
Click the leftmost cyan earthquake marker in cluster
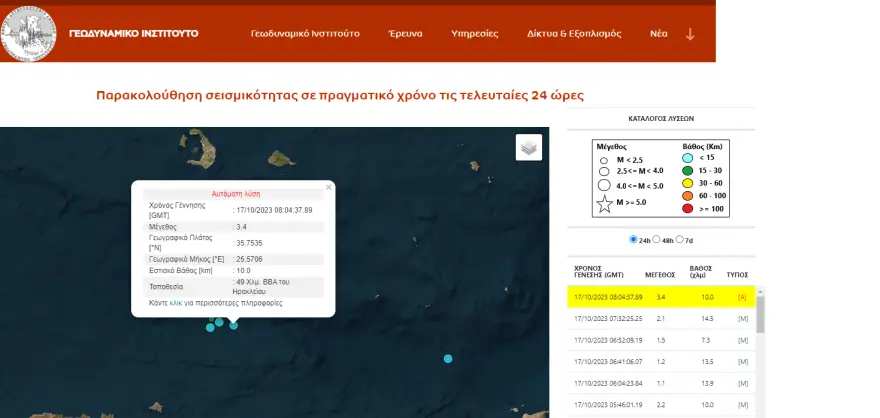pyautogui.click(x=210, y=327)
